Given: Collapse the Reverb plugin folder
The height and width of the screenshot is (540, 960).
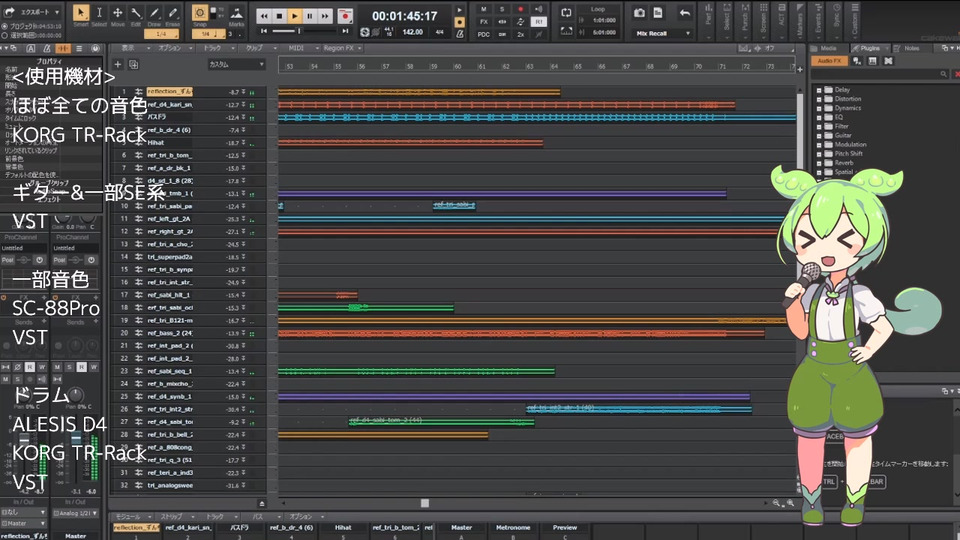Looking at the screenshot, I should pos(819,163).
